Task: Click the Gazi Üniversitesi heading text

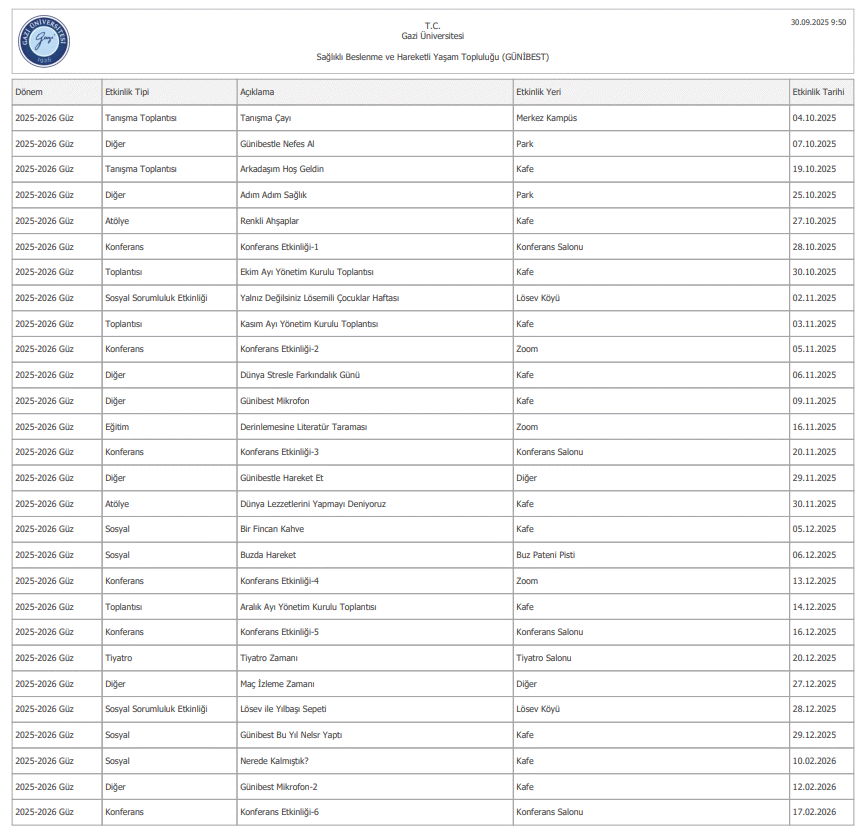Action: (x=432, y=36)
